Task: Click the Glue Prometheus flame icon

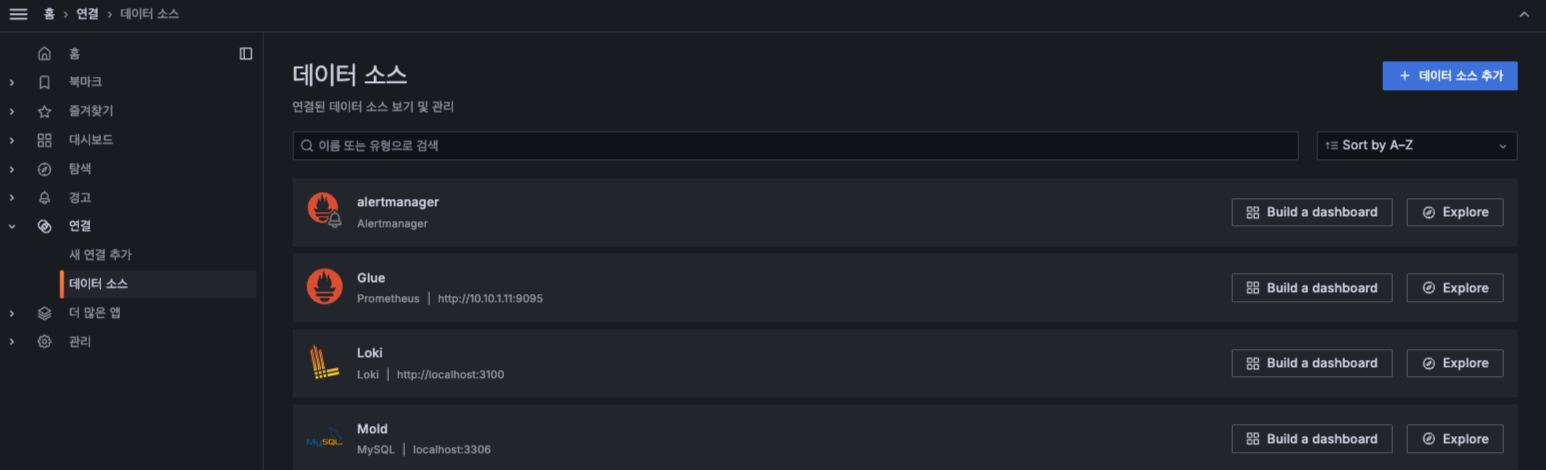Action: [324, 287]
